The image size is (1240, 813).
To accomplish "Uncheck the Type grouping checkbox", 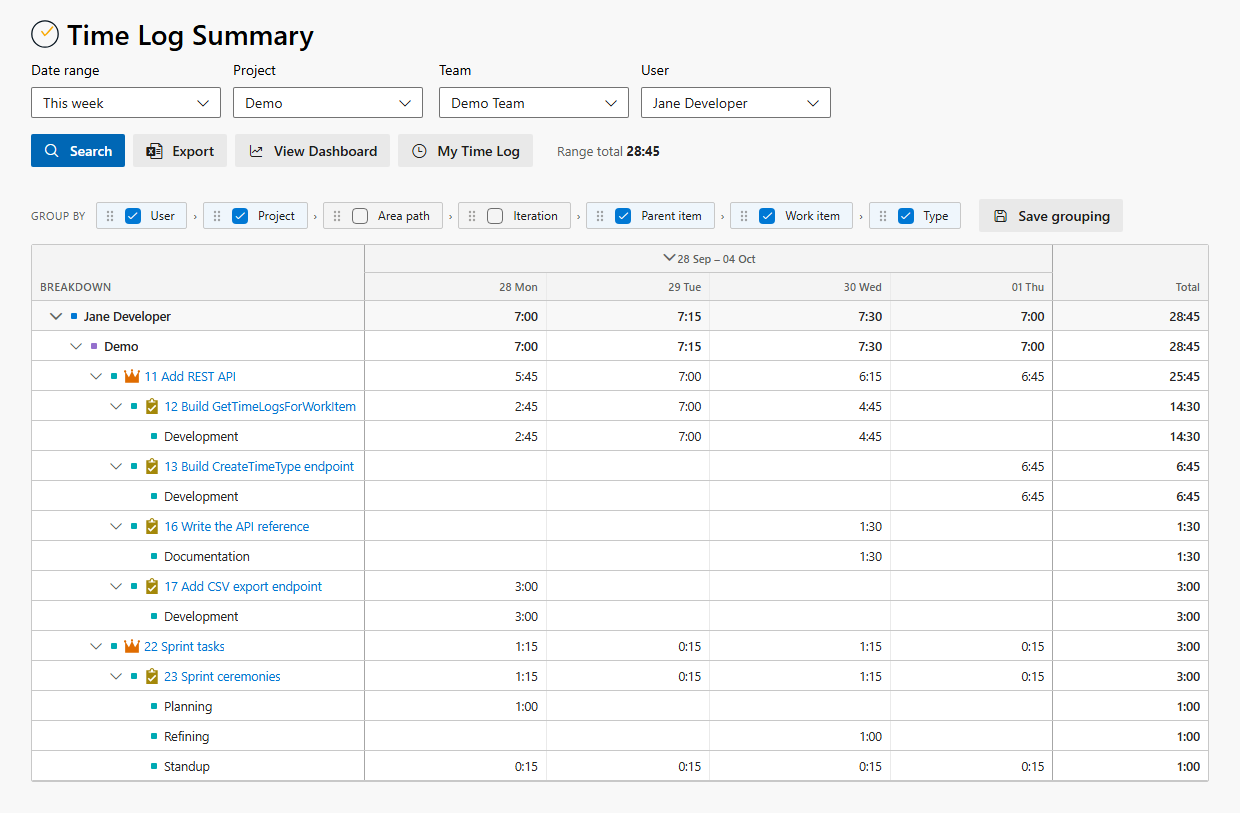I will (x=906, y=216).
